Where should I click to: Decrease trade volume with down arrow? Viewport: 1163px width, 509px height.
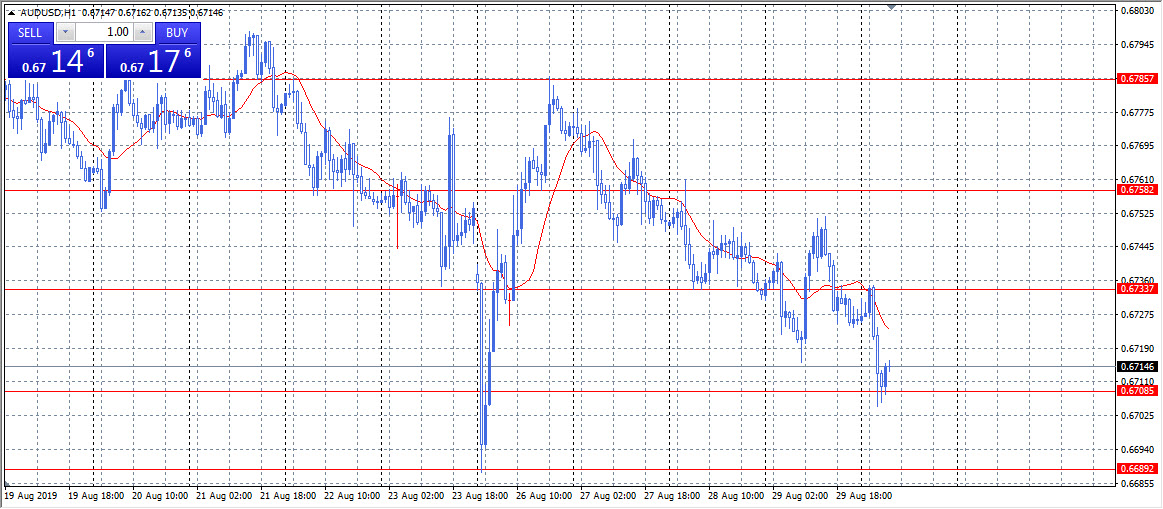(65, 33)
